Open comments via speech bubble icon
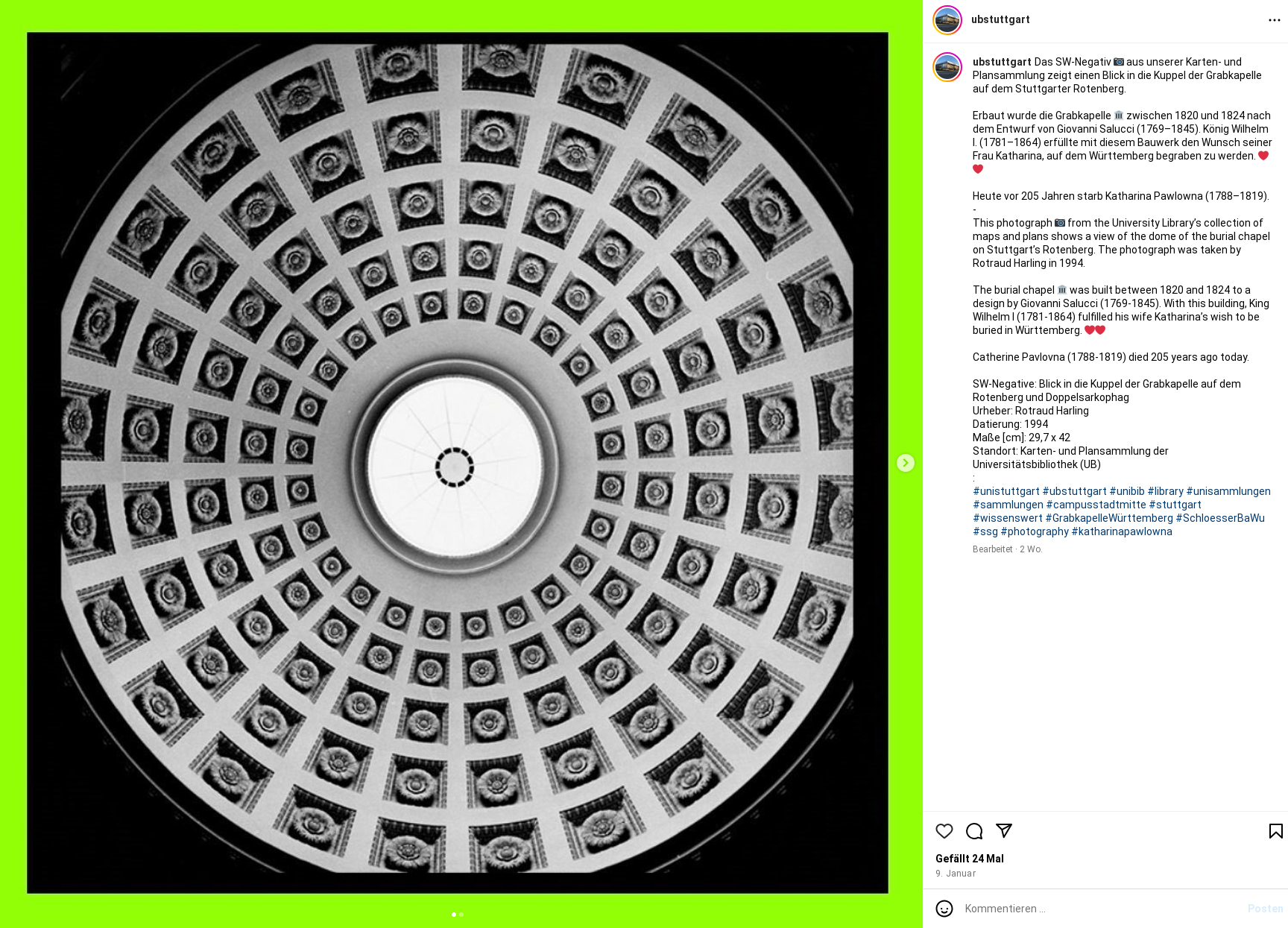This screenshot has width=1288, height=928. click(974, 831)
